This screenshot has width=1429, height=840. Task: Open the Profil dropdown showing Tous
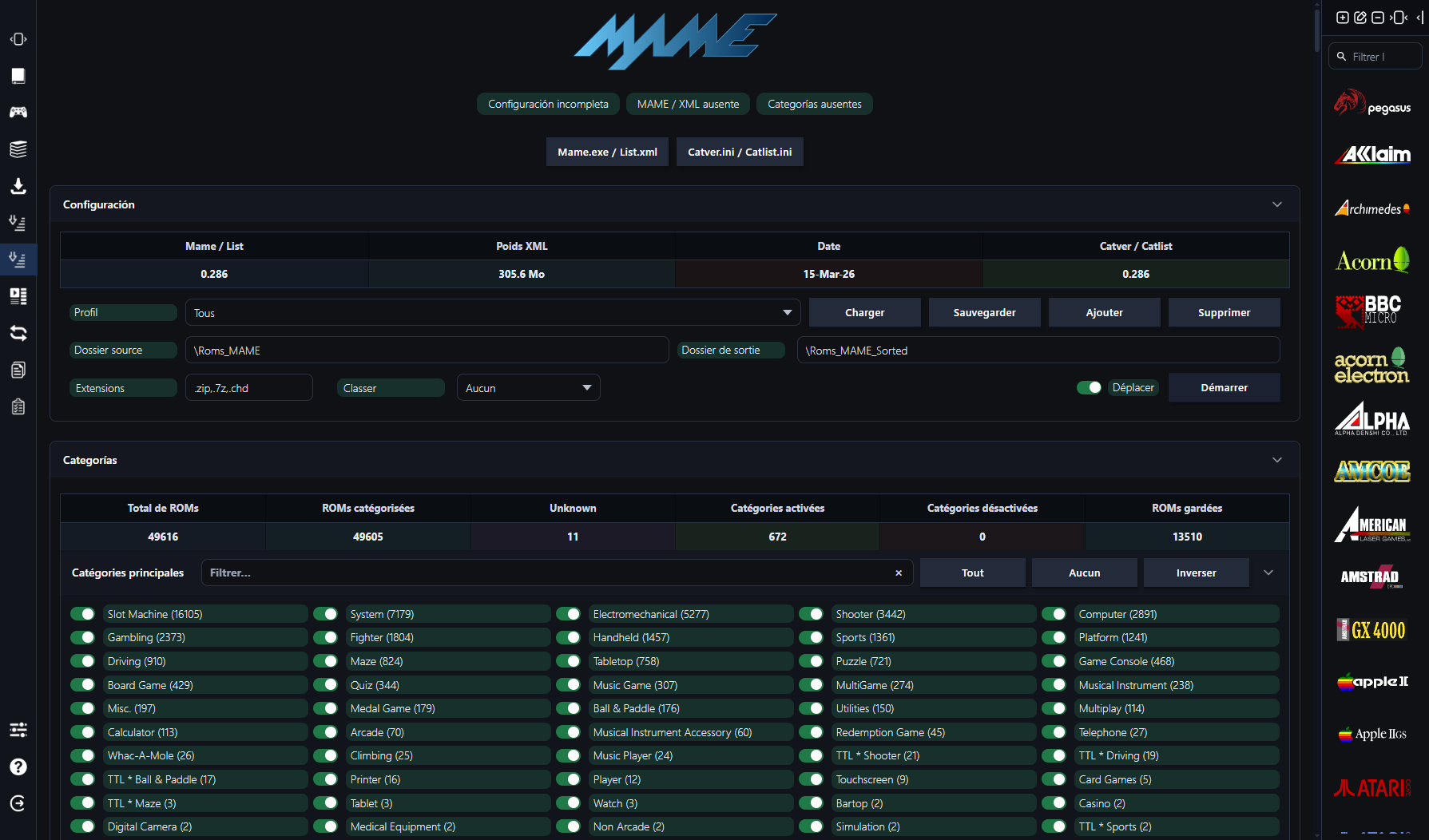pos(493,313)
